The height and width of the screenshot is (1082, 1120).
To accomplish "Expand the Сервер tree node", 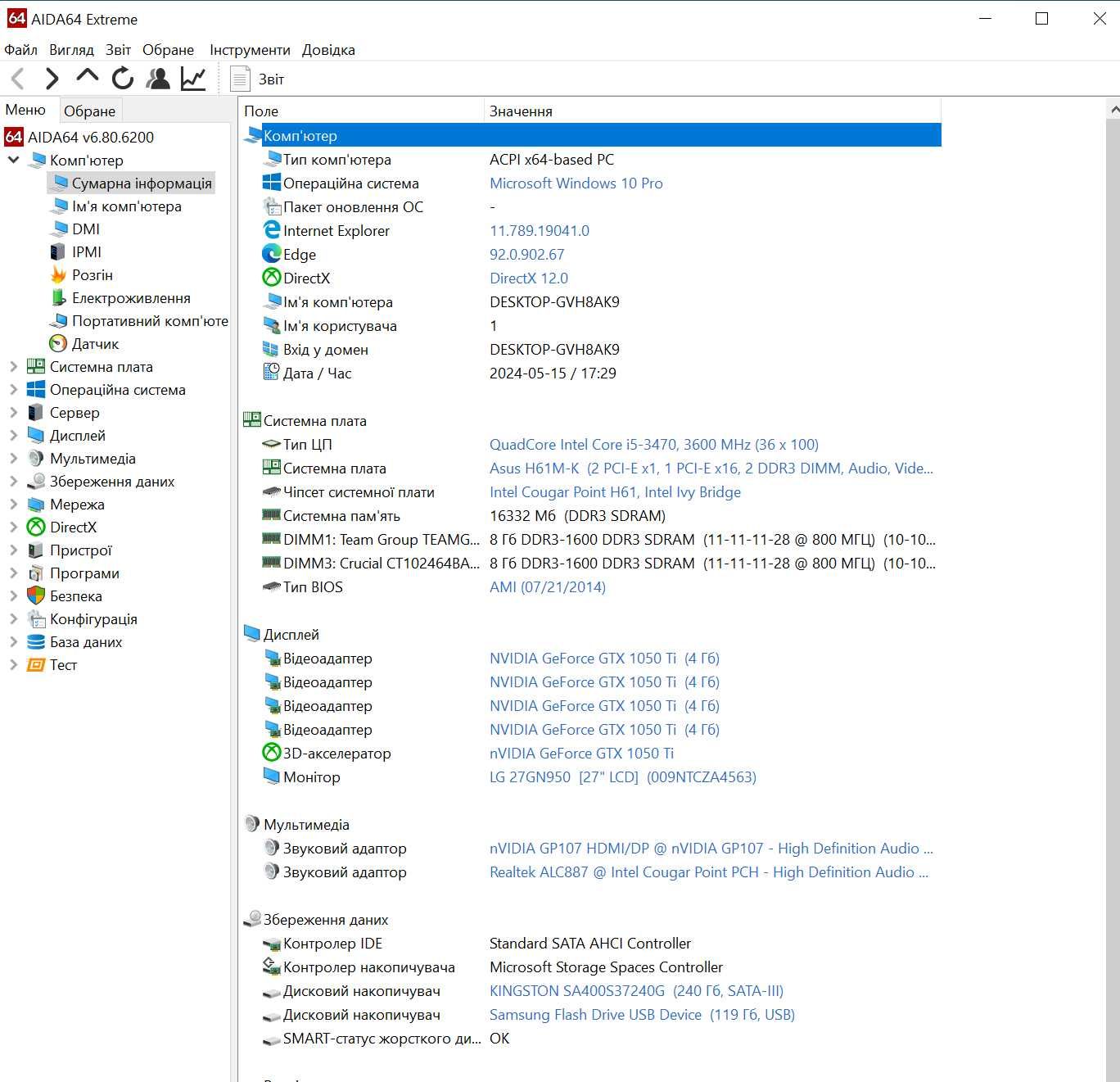I will pos(13,413).
